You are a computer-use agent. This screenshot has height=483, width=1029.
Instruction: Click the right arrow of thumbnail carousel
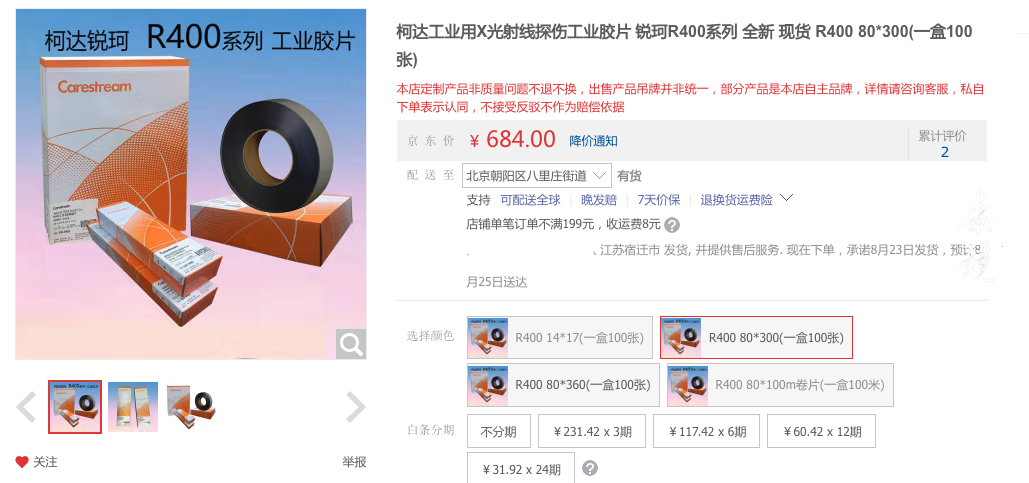coord(355,407)
